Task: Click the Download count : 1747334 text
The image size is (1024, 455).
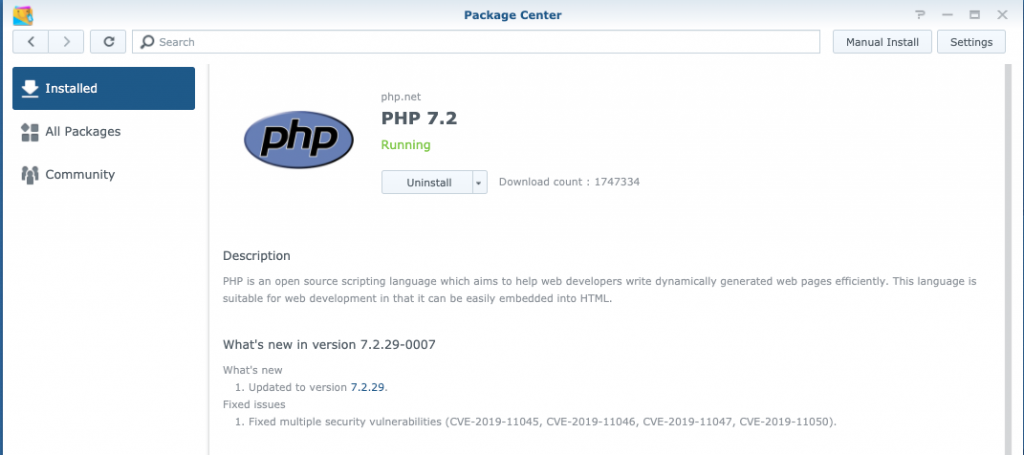Action: [569, 182]
